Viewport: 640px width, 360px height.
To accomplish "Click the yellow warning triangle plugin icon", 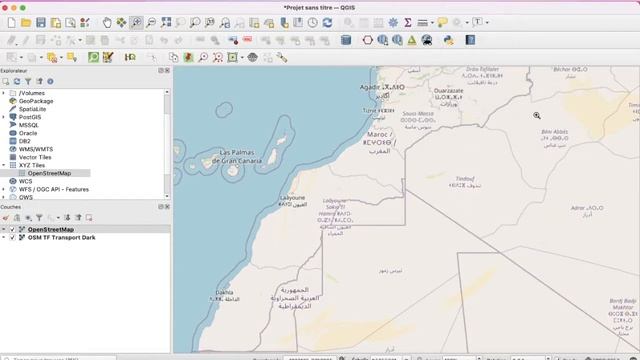I will (412, 40).
